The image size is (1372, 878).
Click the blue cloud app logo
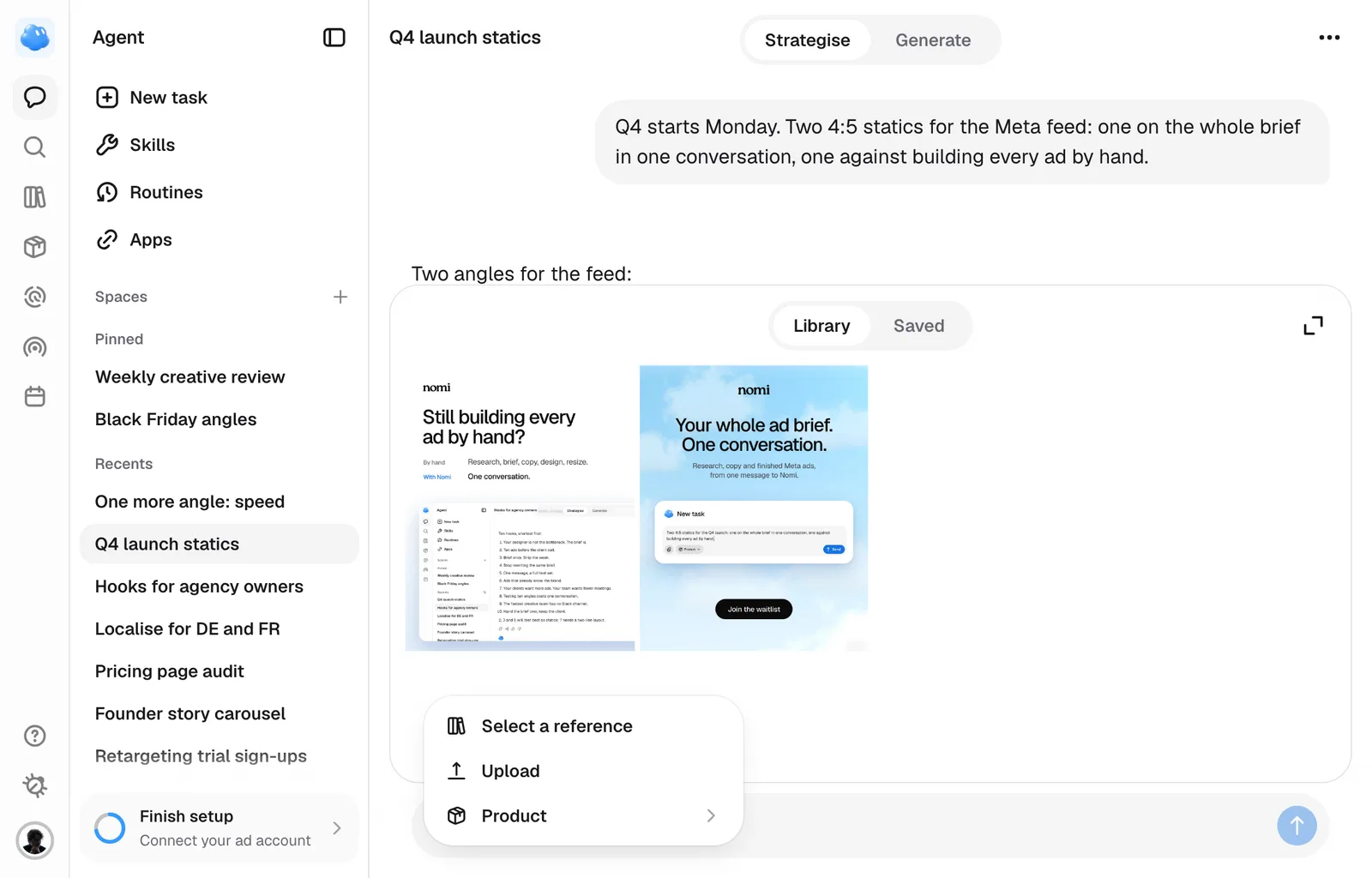[x=35, y=38]
